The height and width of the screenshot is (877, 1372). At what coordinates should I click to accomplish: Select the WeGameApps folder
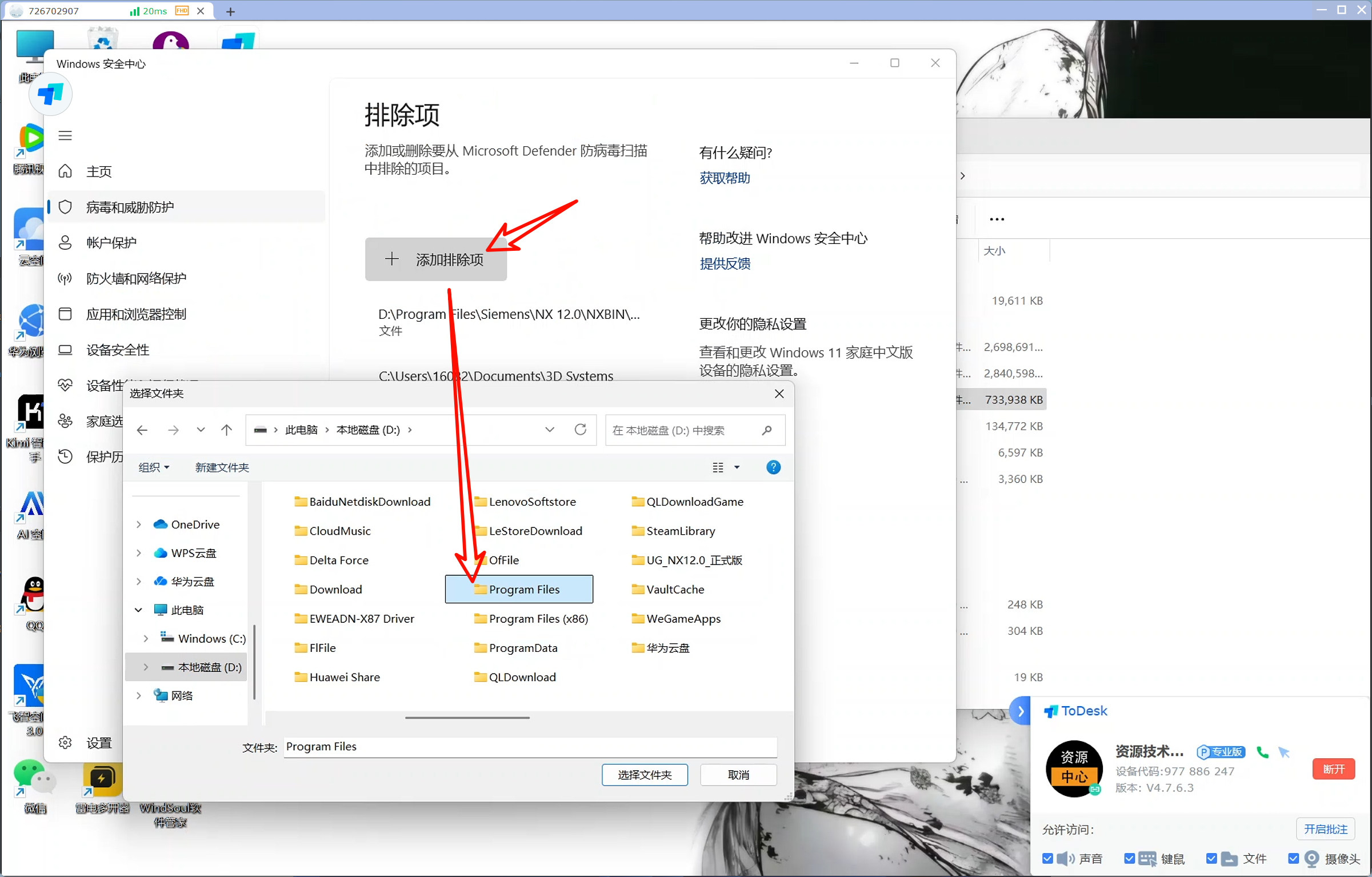point(676,618)
